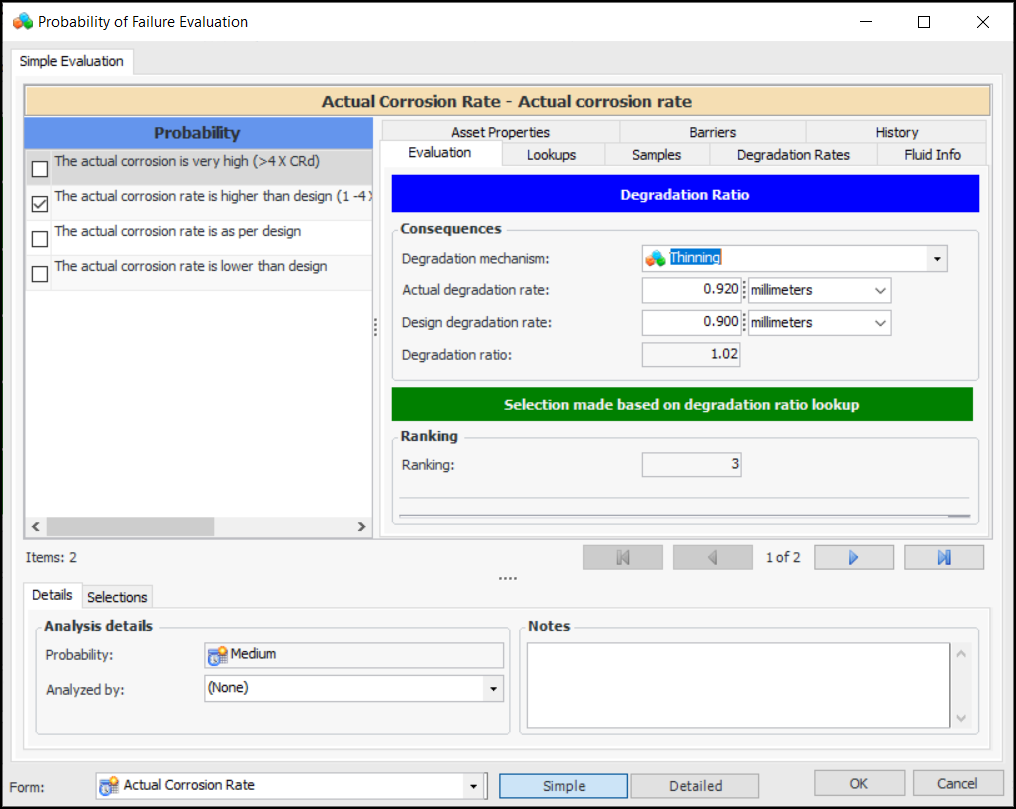The height and width of the screenshot is (809, 1016).
Task: Click the Medium probability icon
Action: click(218, 655)
